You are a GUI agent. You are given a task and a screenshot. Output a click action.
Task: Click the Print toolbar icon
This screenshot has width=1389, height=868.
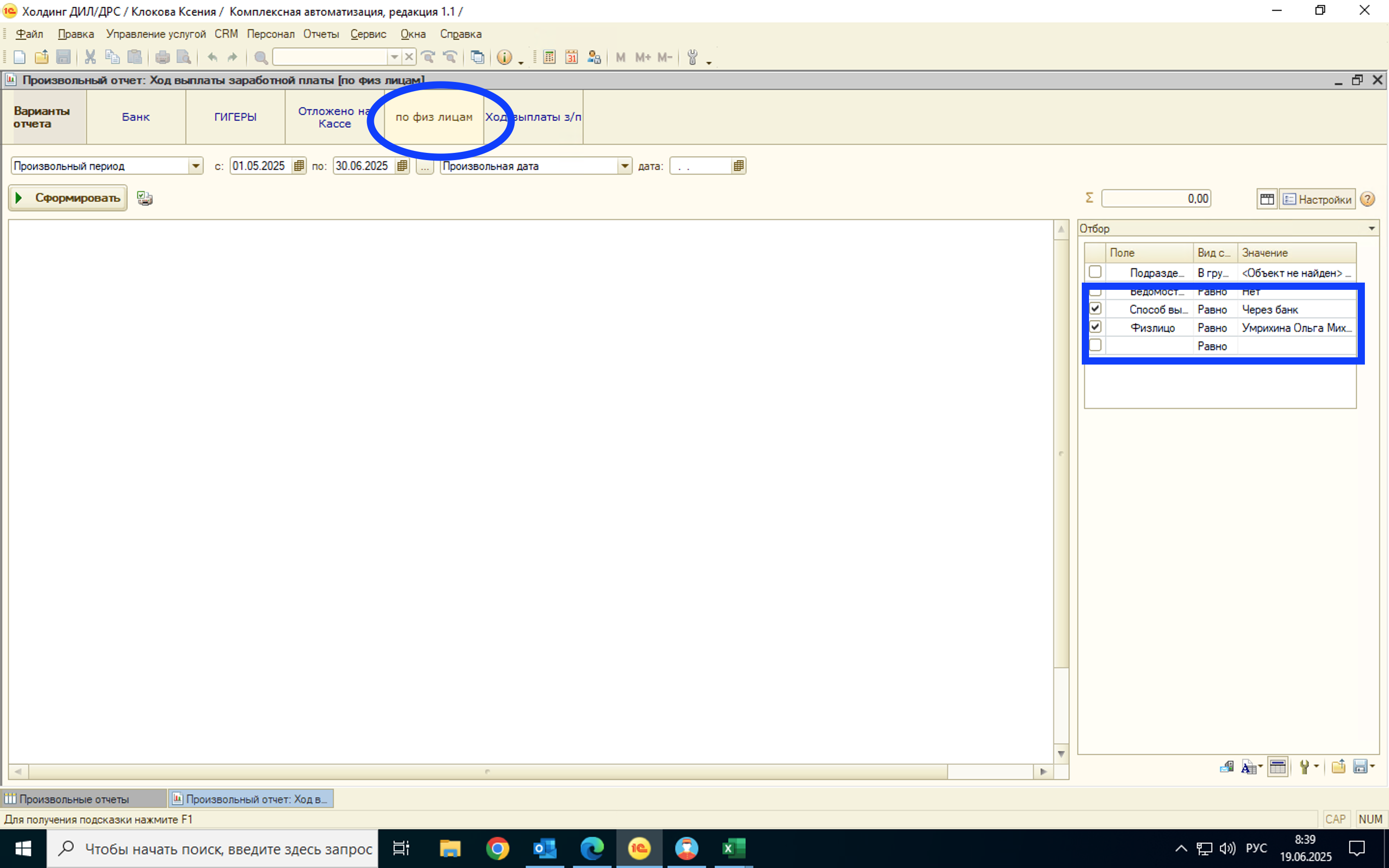pos(163,57)
